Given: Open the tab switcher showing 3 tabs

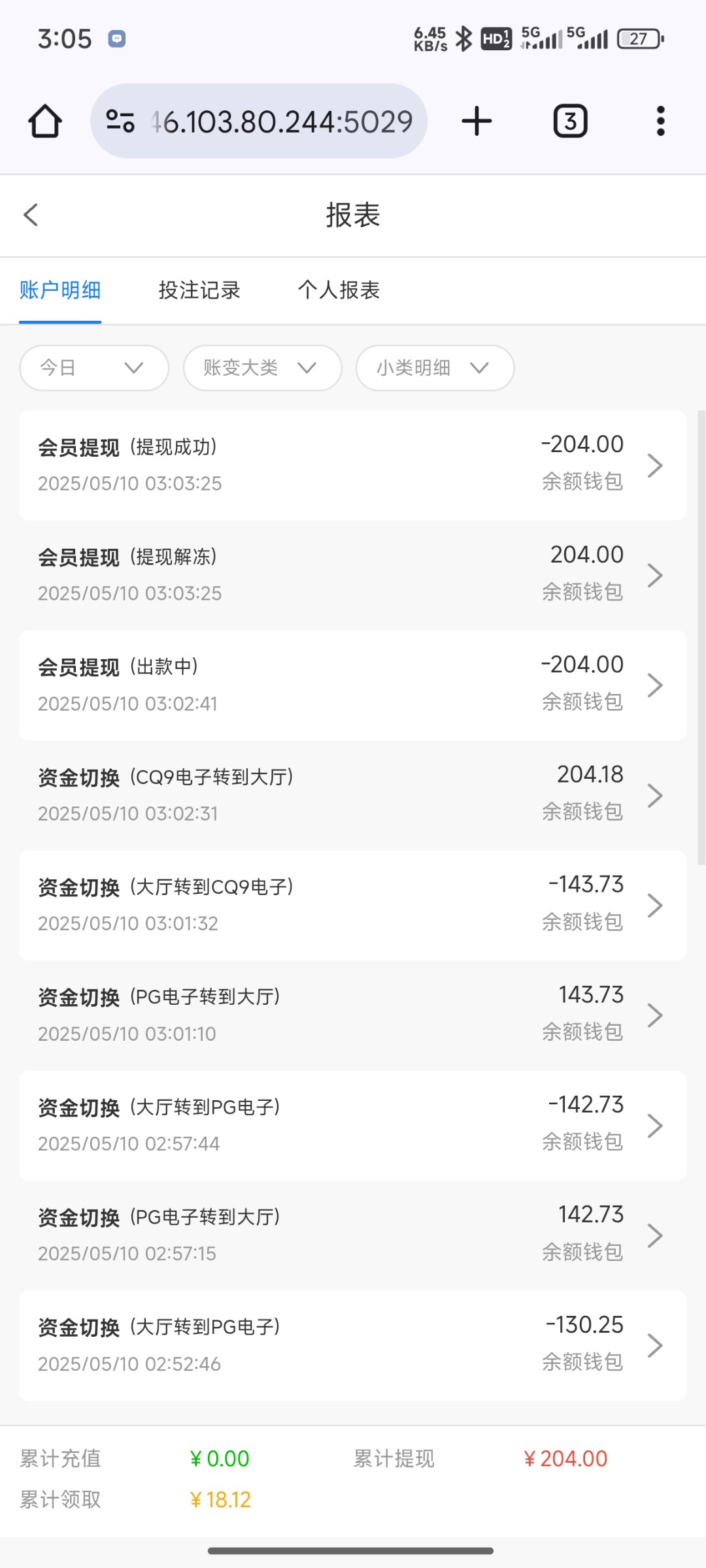Looking at the screenshot, I should click(x=570, y=122).
